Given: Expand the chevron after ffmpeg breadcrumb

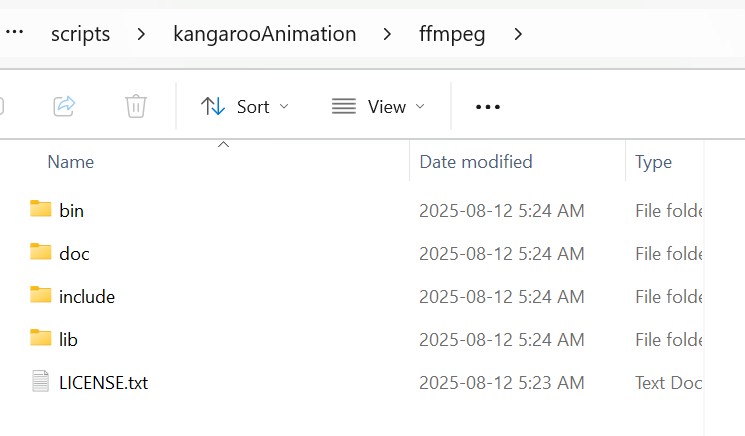Looking at the screenshot, I should [518, 34].
